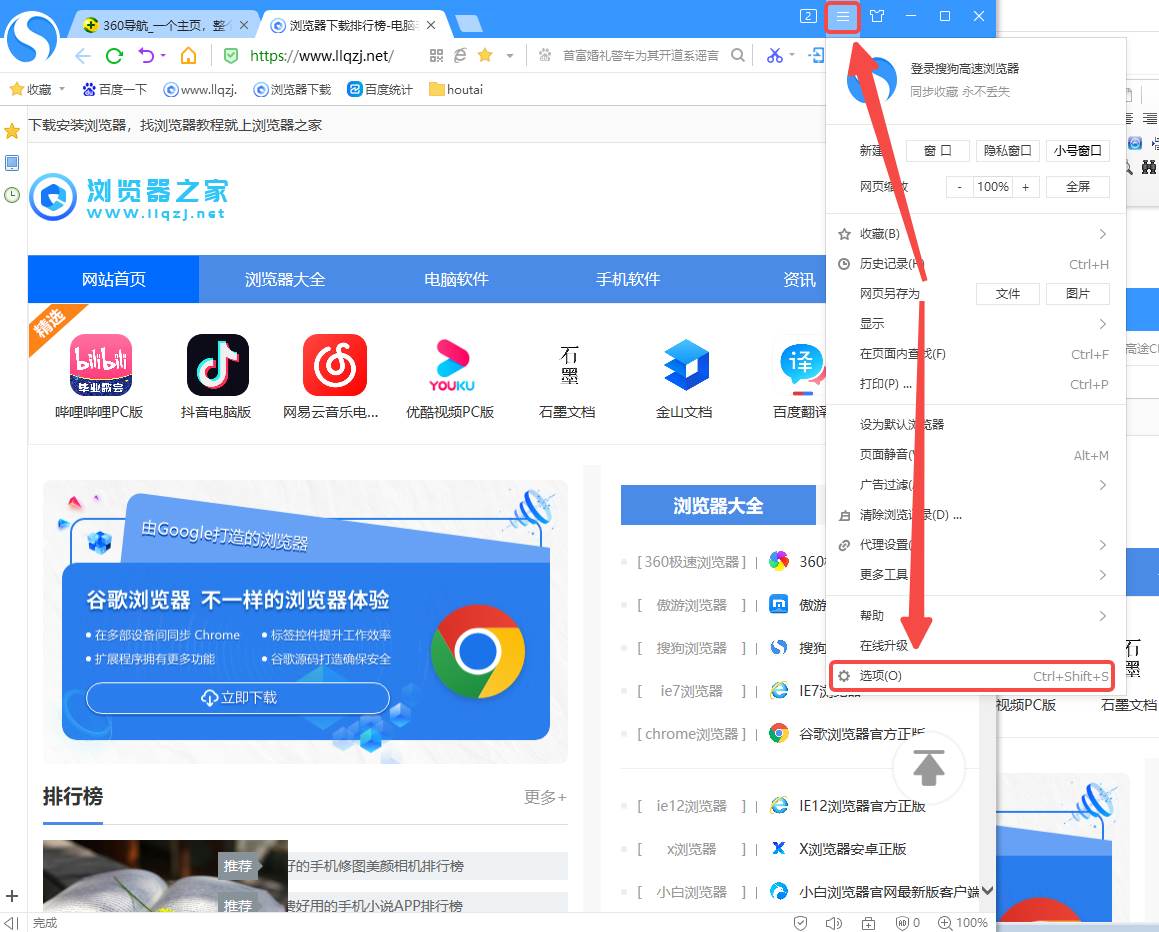The height and width of the screenshot is (932, 1159).
Task: Choose 在线升级 from the menu
Action: tap(976, 645)
